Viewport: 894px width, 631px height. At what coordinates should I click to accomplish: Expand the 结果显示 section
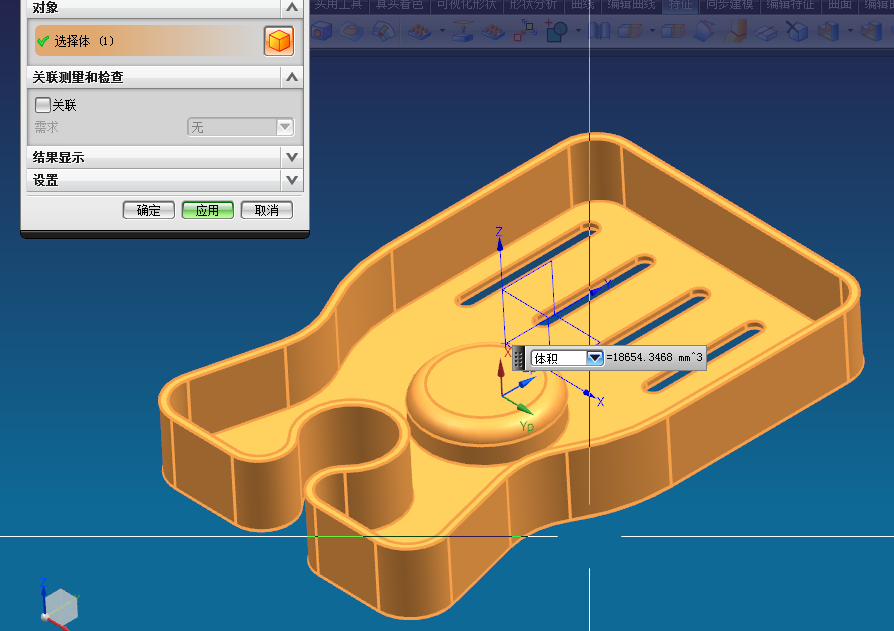(291, 157)
